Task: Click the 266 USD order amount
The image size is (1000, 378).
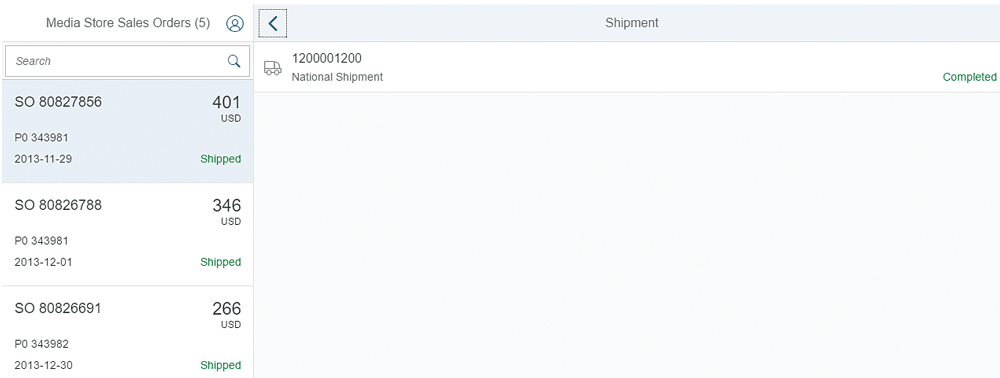Action: tap(226, 315)
